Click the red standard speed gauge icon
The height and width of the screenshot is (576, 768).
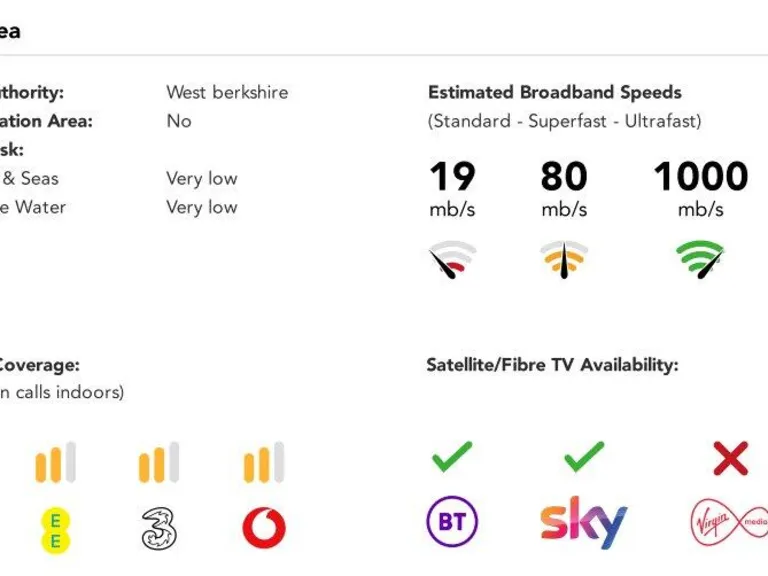click(452, 259)
